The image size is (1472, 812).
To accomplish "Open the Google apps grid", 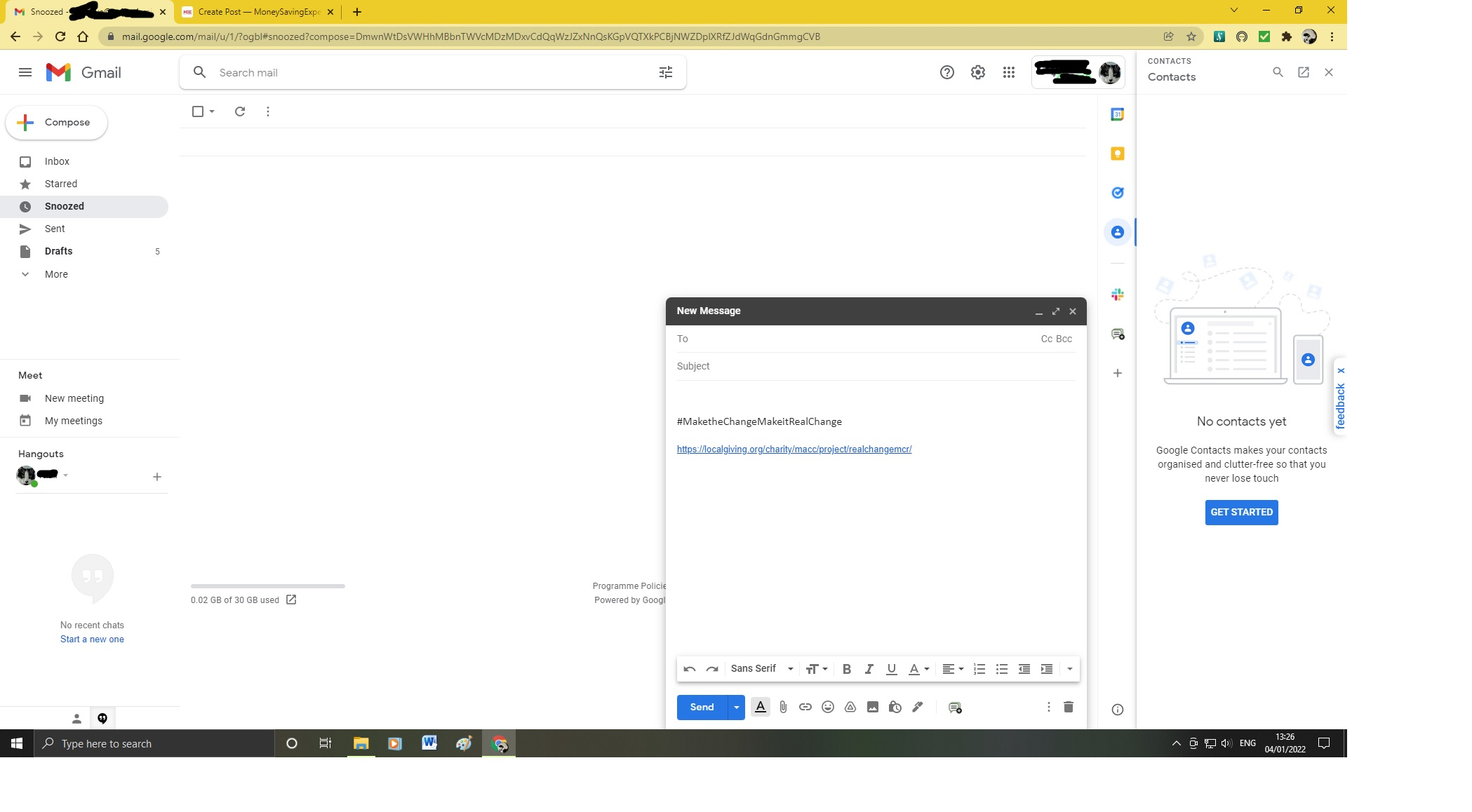I will [x=1009, y=72].
